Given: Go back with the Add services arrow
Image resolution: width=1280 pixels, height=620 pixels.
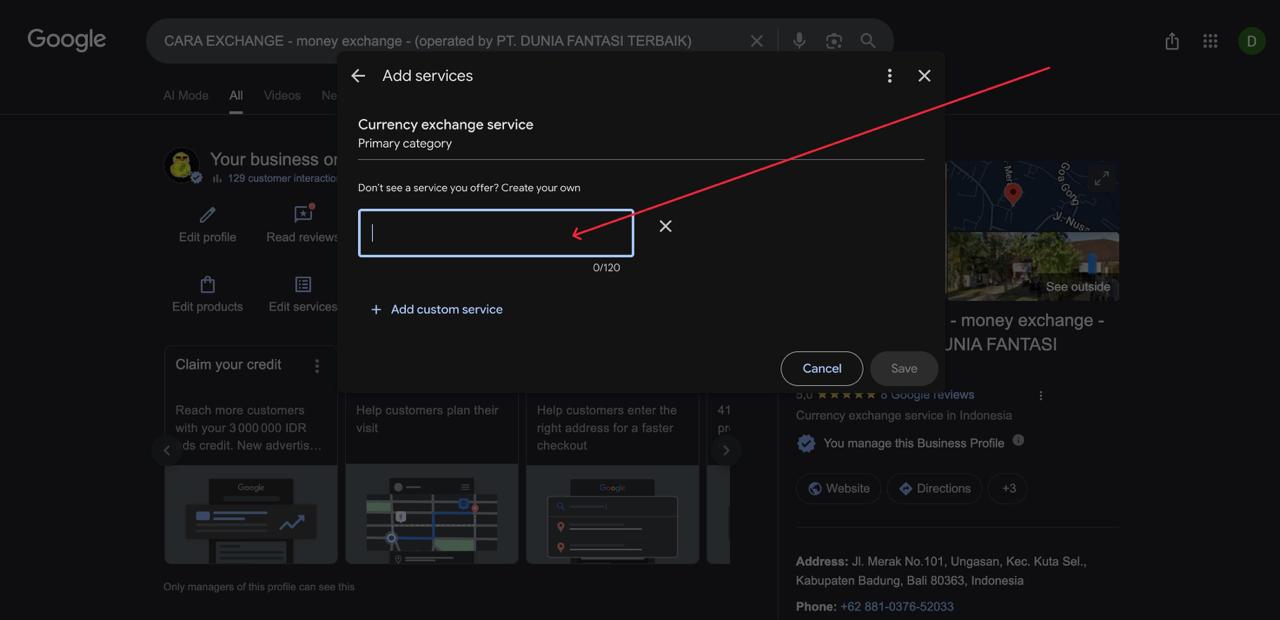Looking at the screenshot, I should [x=358, y=76].
